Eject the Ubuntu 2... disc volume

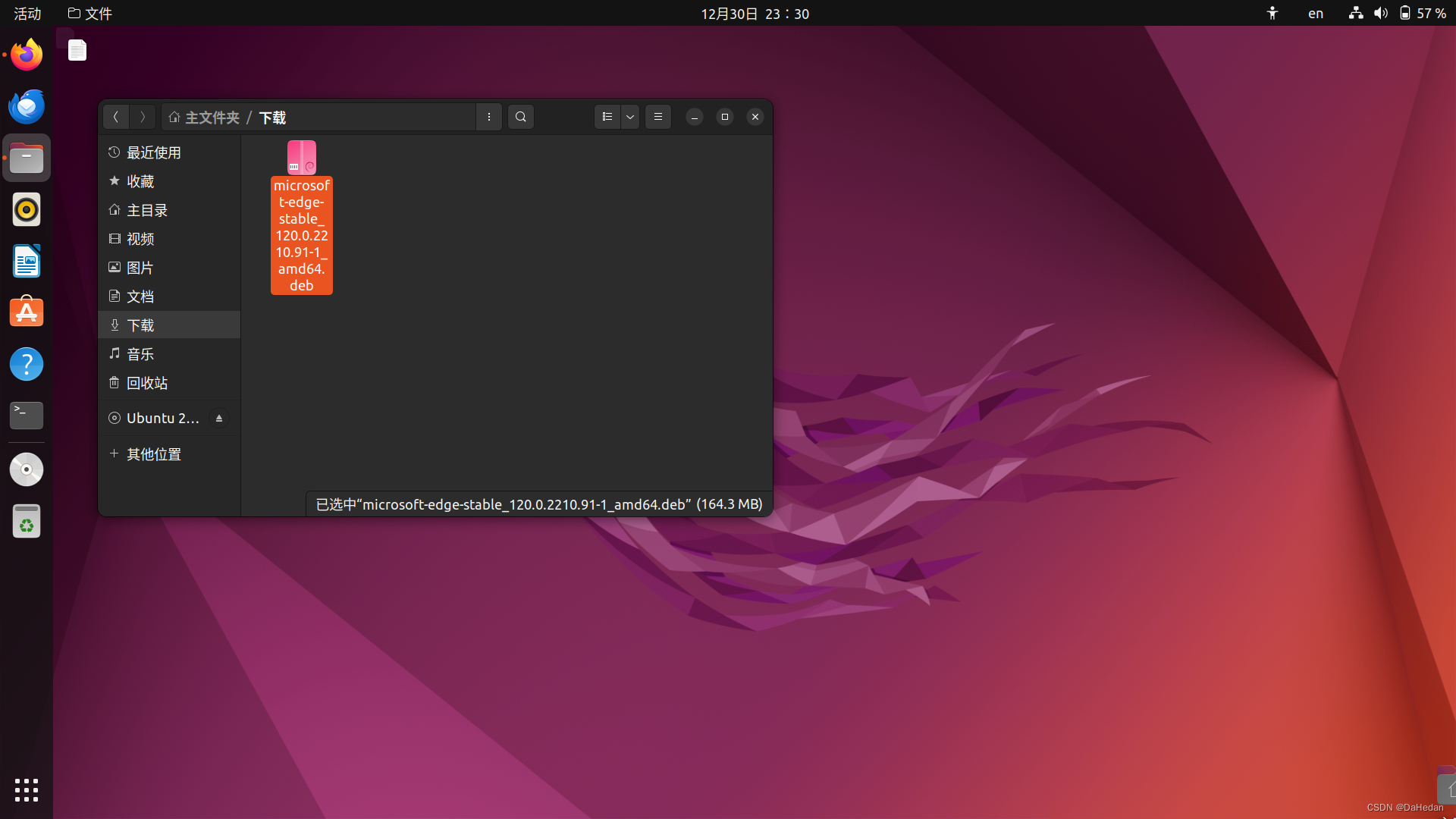coord(219,419)
